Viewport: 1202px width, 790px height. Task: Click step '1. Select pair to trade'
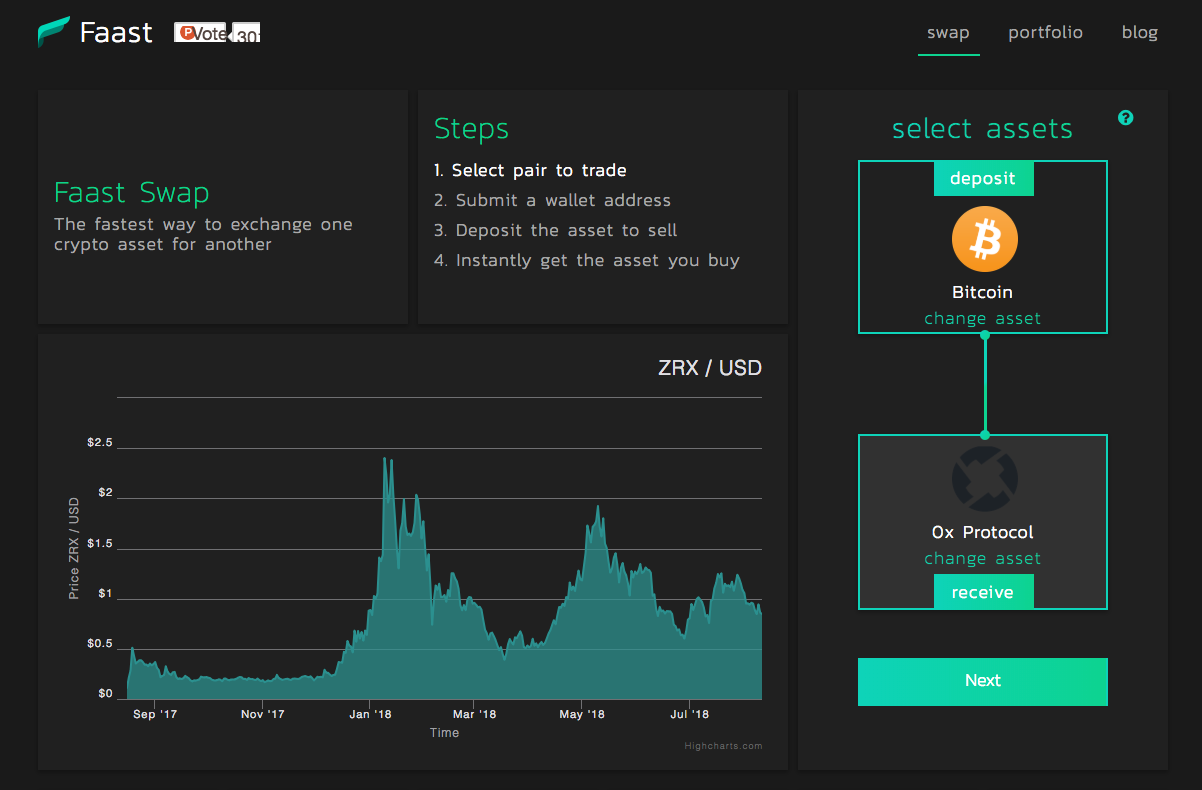pyautogui.click(x=530, y=171)
